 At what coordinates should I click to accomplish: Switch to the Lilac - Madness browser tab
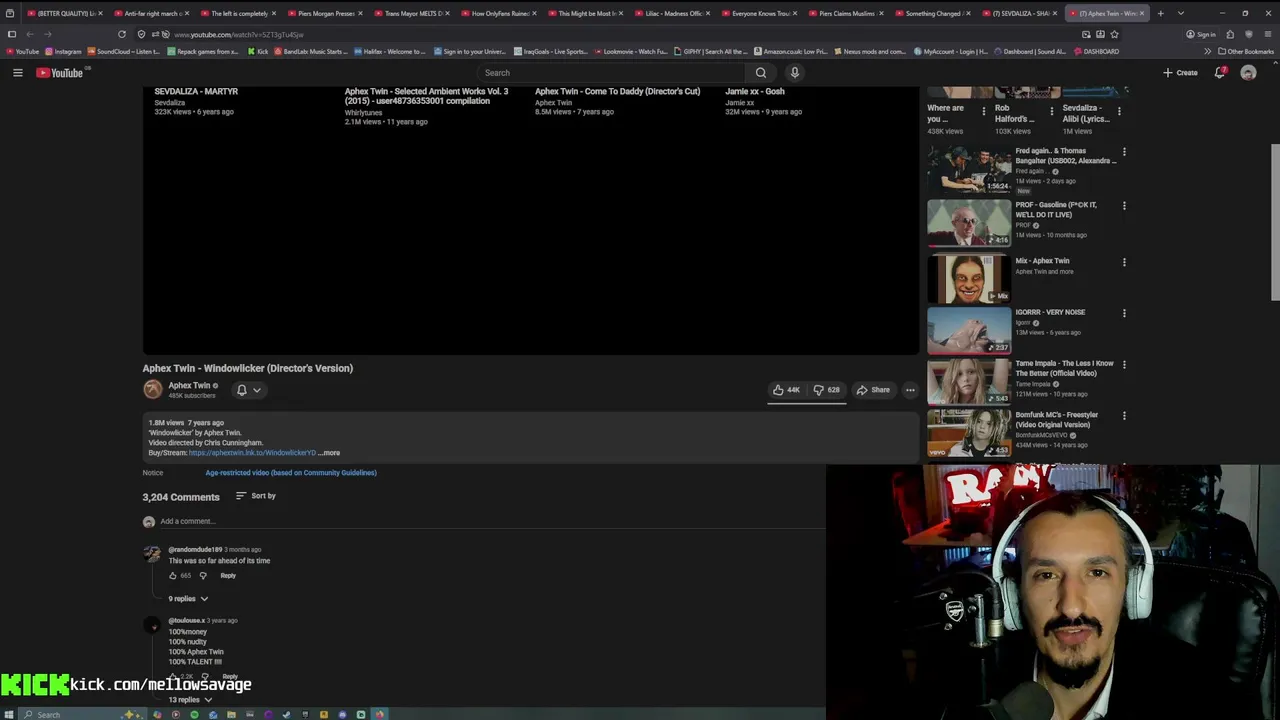(674, 13)
